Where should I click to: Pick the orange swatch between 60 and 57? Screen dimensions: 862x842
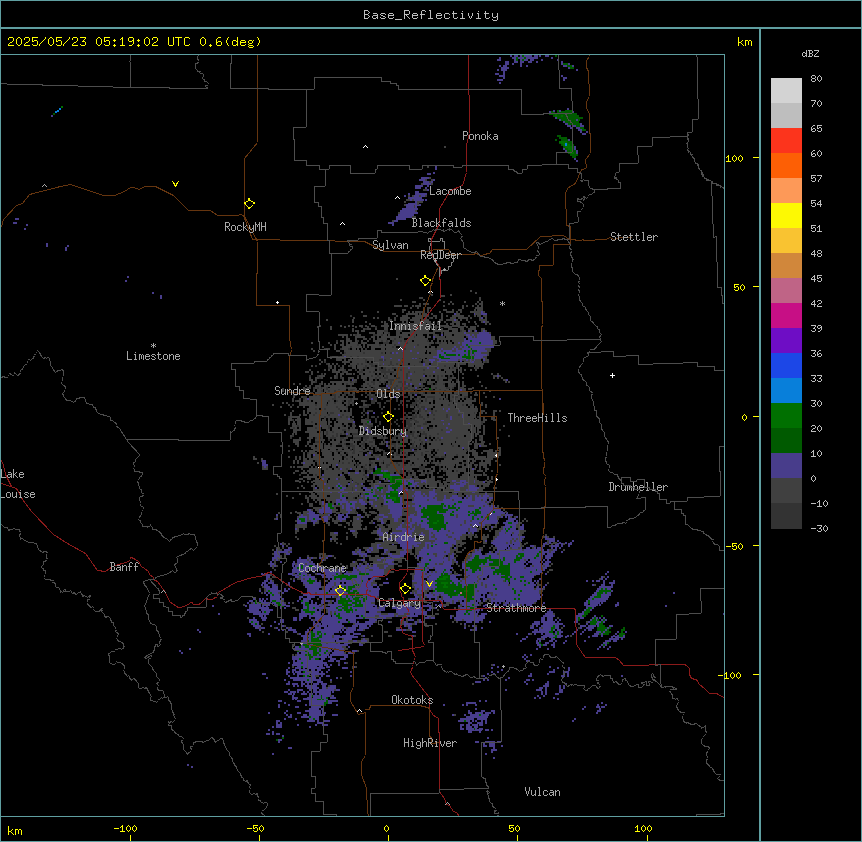786,165
